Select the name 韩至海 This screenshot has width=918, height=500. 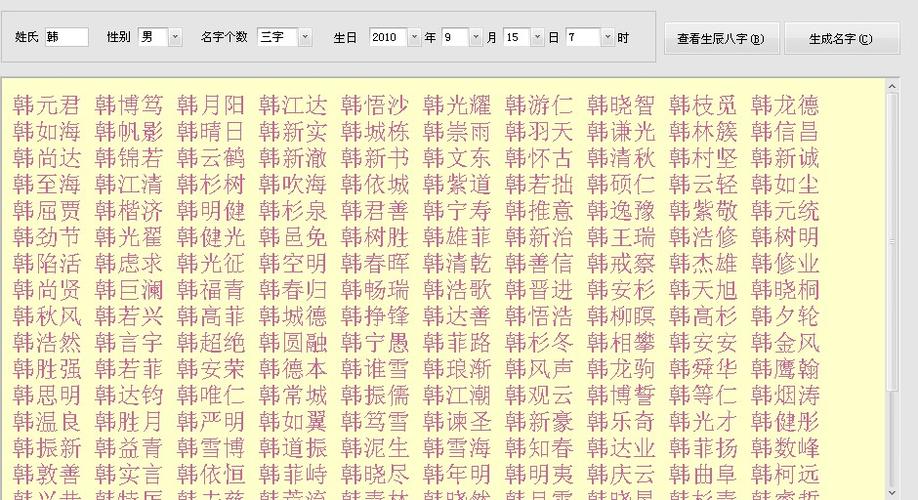coord(46,184)
